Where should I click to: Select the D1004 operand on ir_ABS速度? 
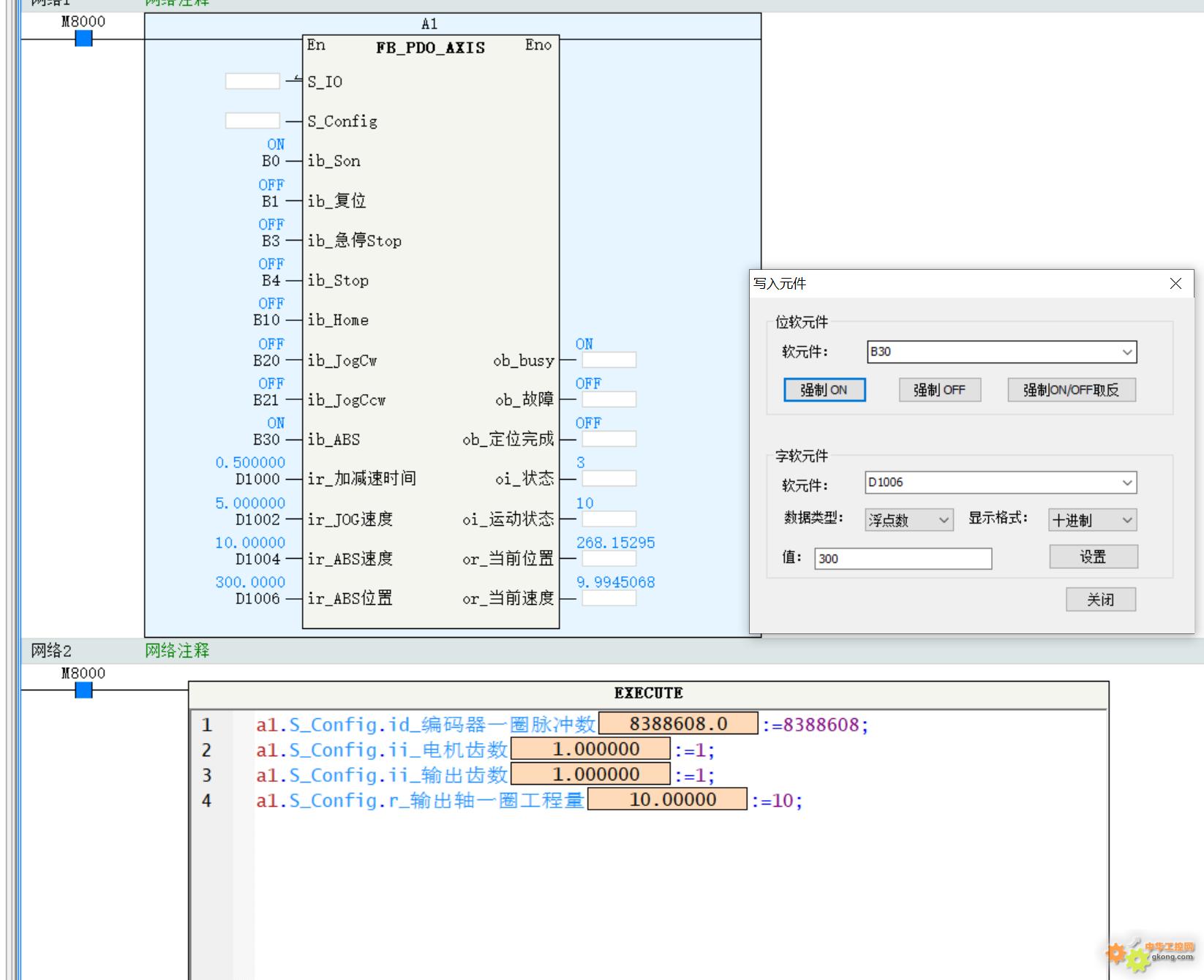[x=257, y=559]
